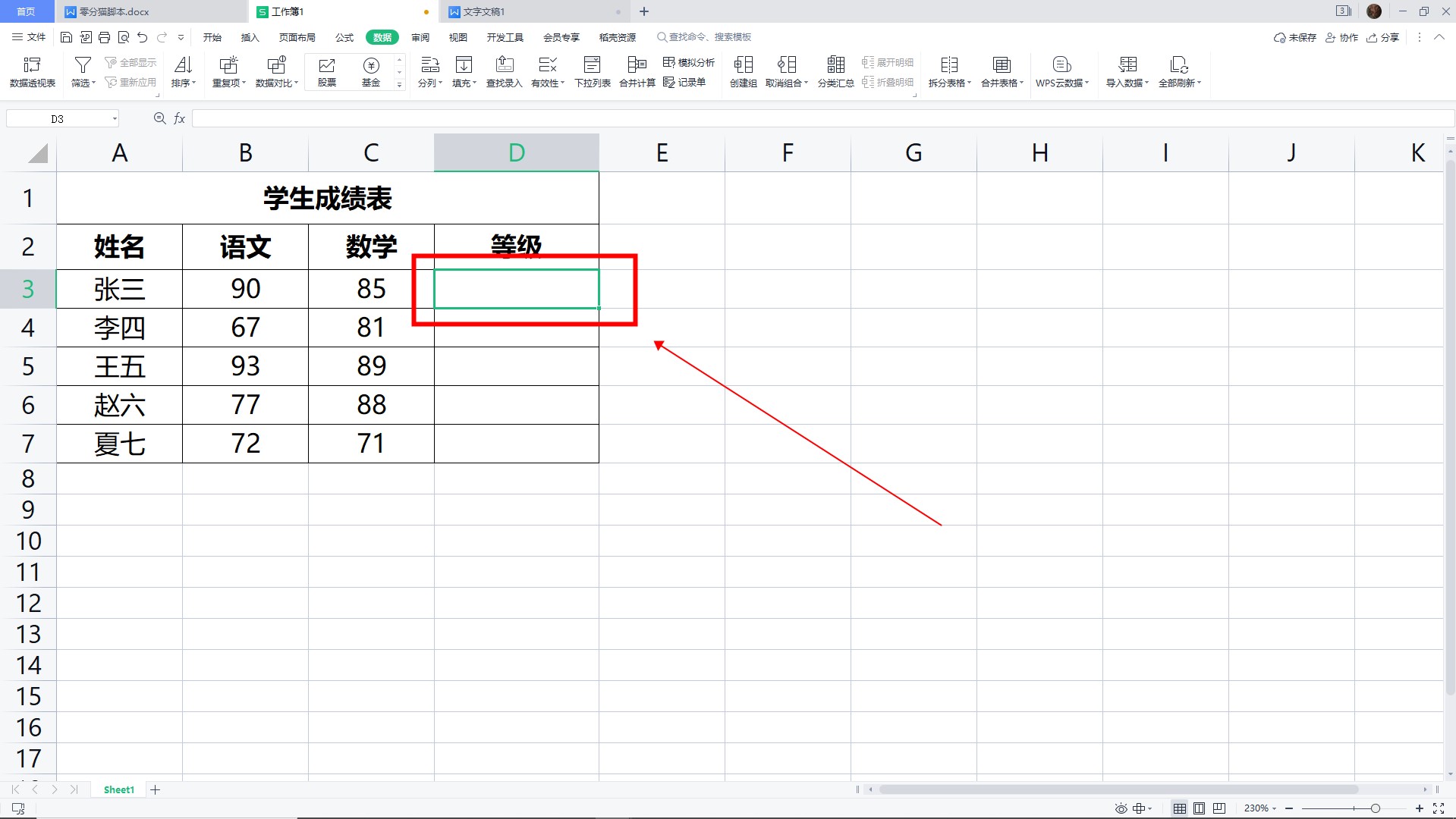Expand the 重复项 dropdown arrow
The width and height of the screenshot is (1456, 819).
pos(244,83)
